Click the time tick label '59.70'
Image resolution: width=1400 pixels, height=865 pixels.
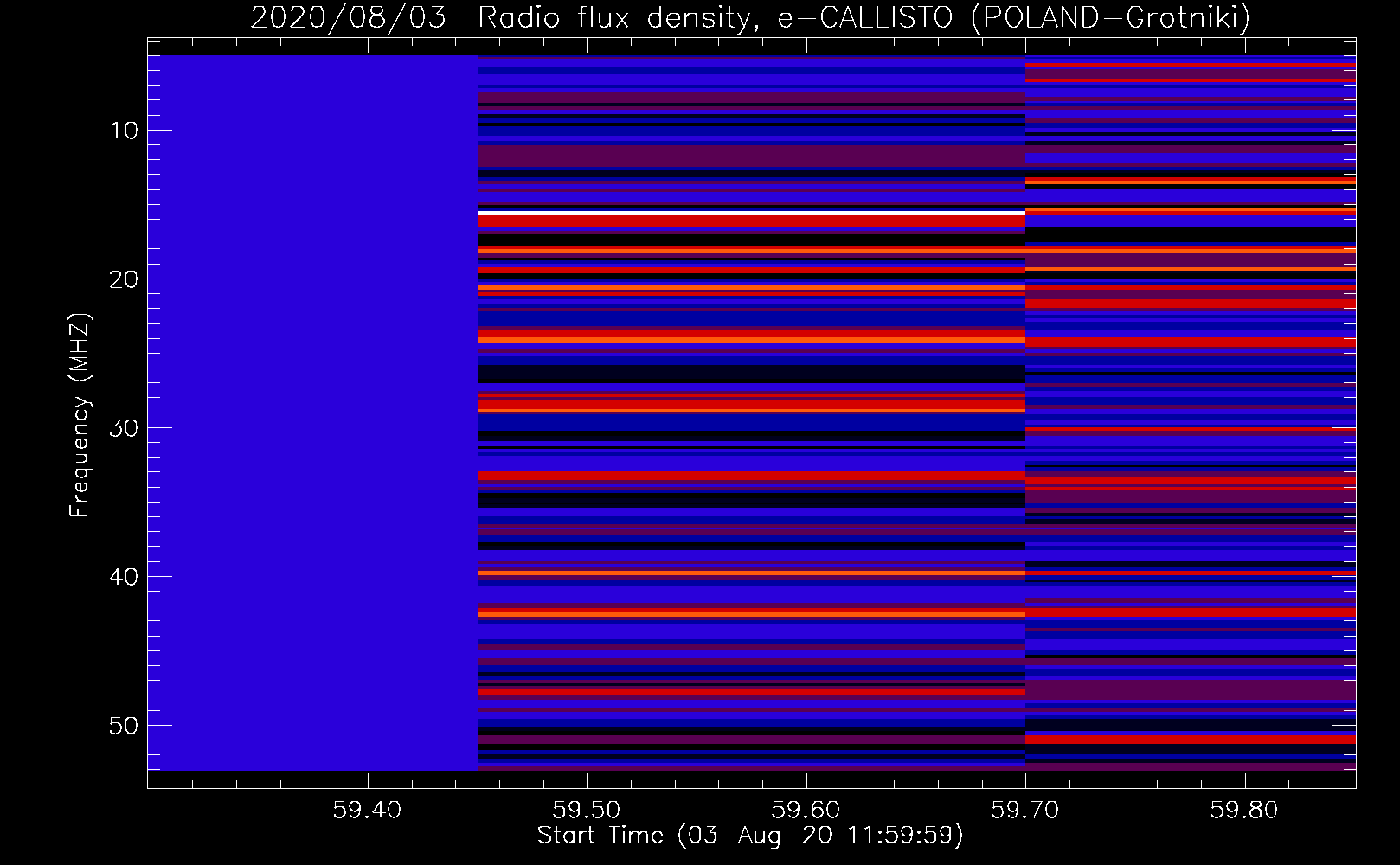1025,810
